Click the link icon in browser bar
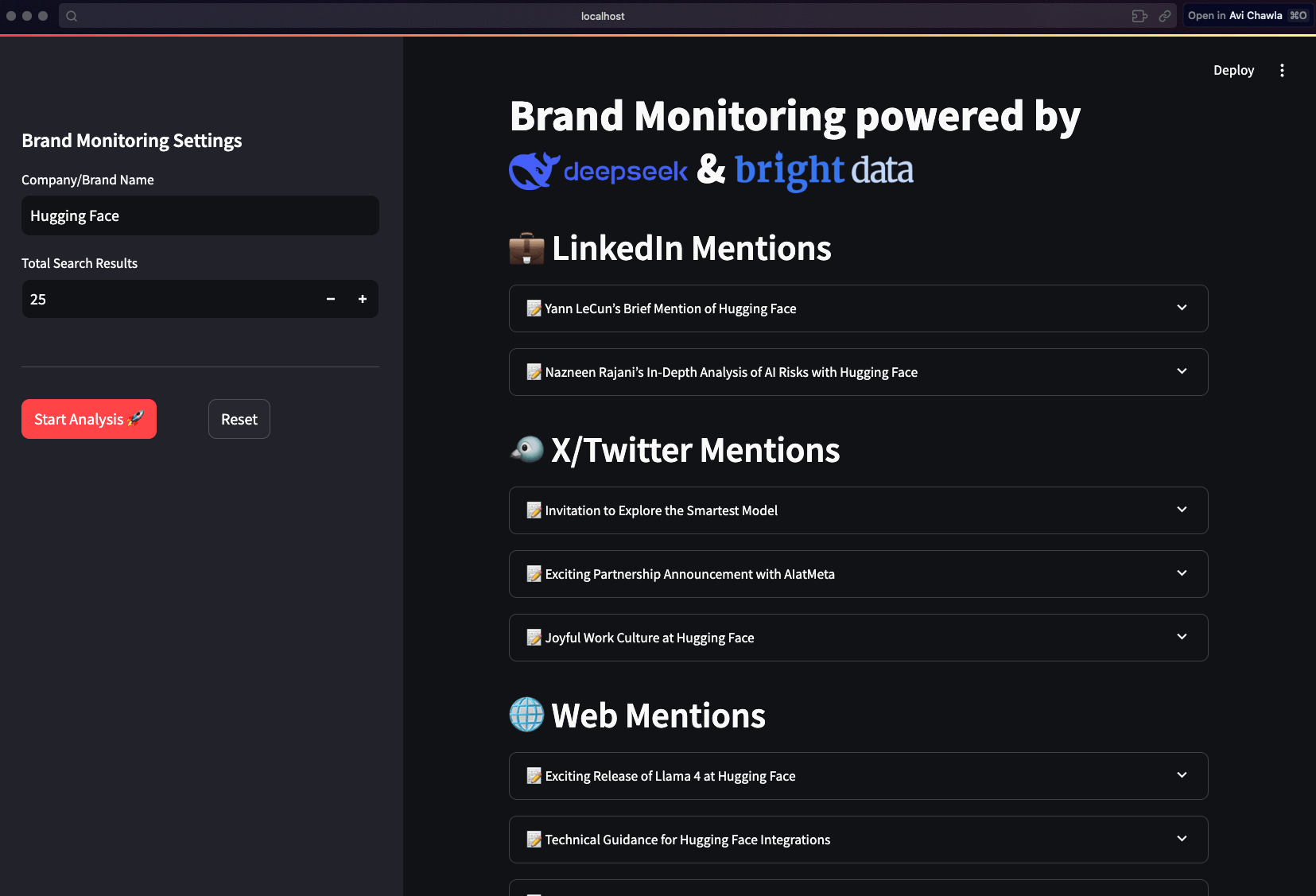1316x896 pixels. point(1165,16)
